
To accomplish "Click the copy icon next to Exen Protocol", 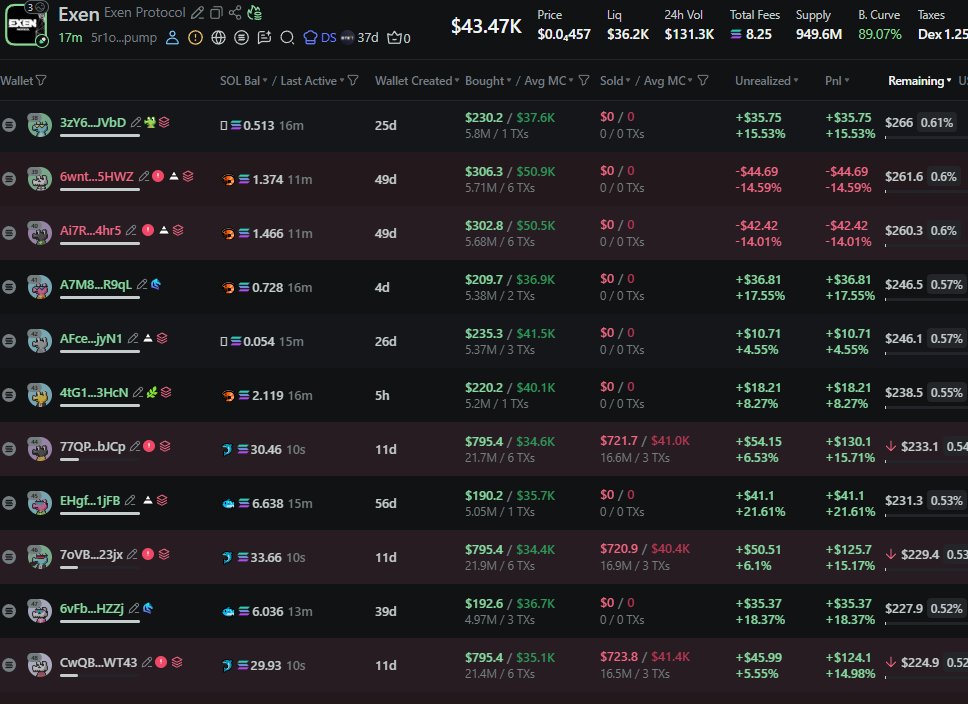I will pyautogui.click(x=216, y=13).
